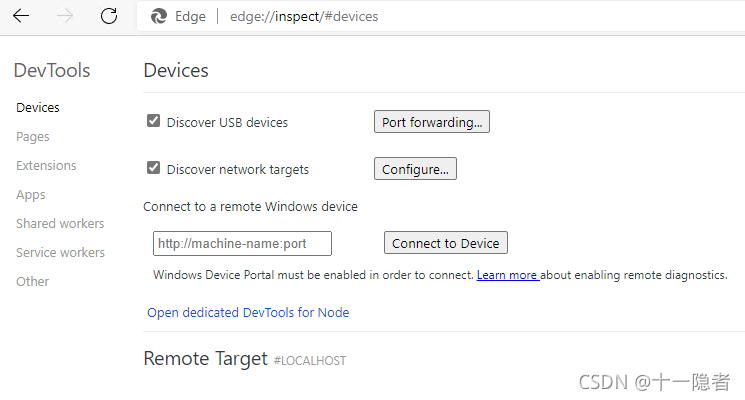Uncheck Discover network targets
The height and width of the screenshot is (400, 745).
(x=154, y=168)
